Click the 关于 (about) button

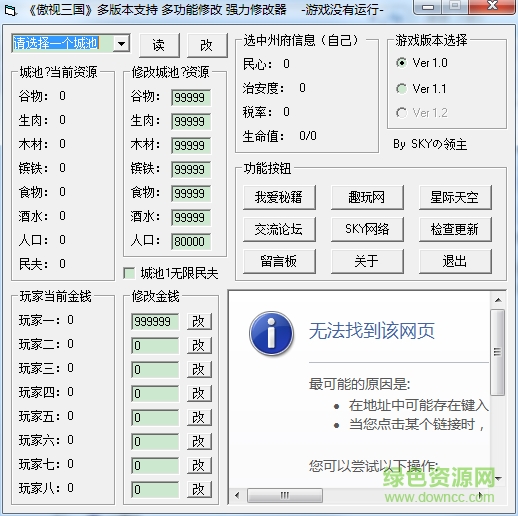point(367,261)
